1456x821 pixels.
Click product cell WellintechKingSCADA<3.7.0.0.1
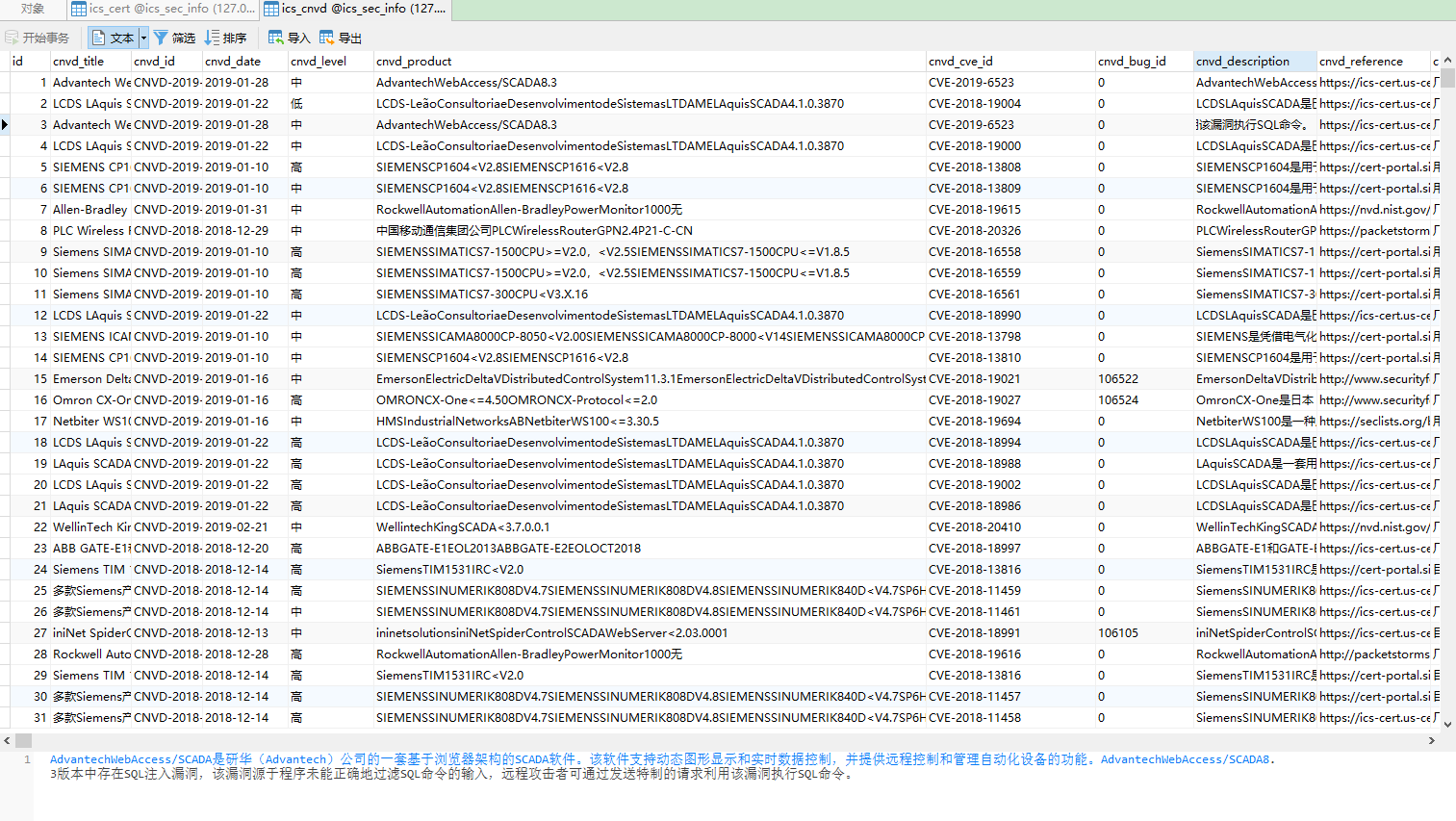650,526
